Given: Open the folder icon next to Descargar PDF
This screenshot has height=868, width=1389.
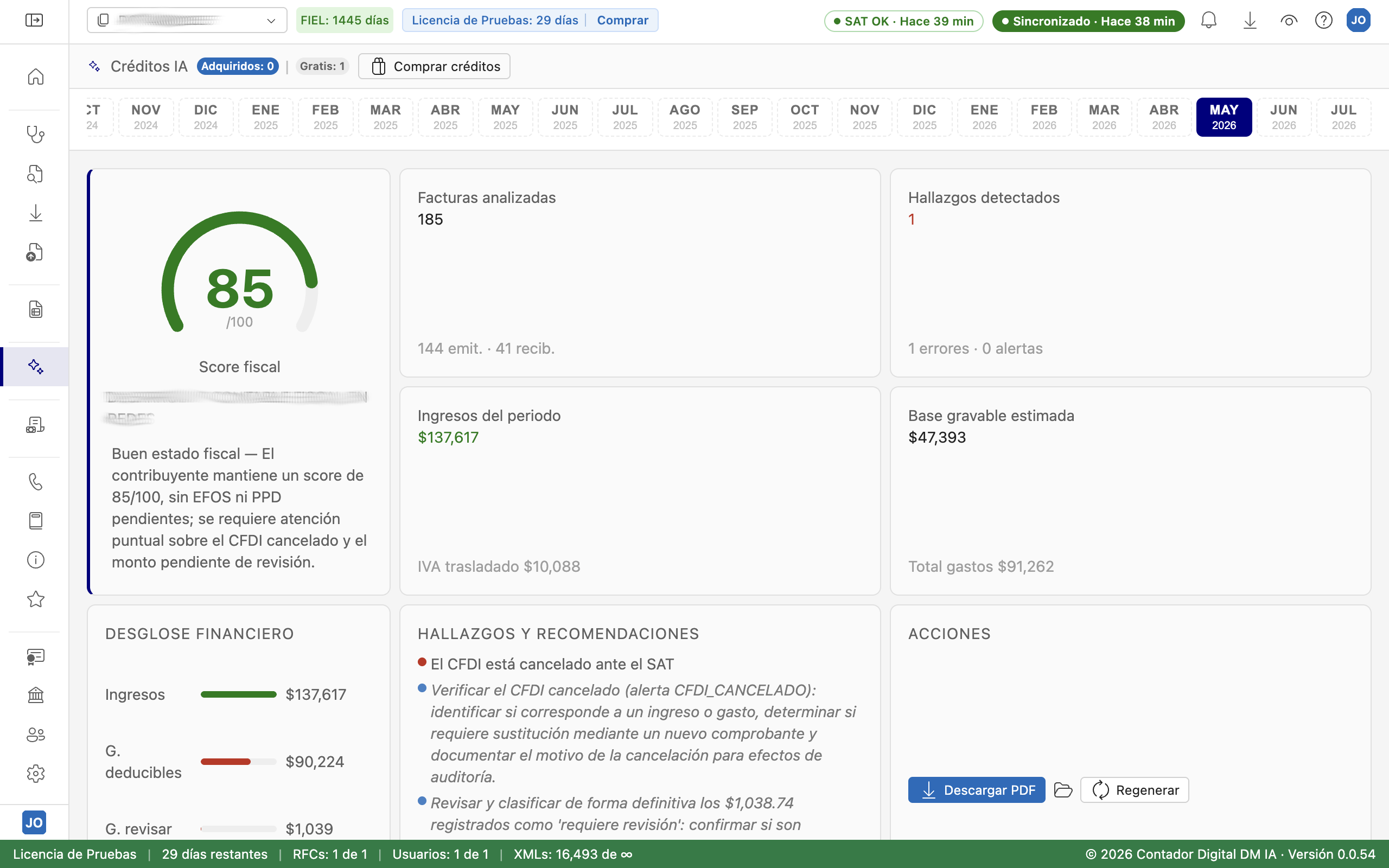Looking at the screenshot, I should (1063, 790).
